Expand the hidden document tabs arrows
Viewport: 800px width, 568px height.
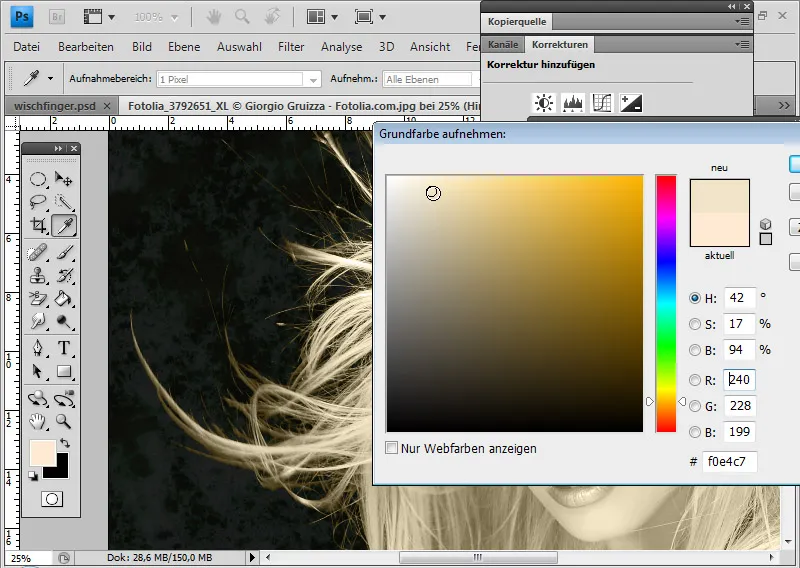784,106
